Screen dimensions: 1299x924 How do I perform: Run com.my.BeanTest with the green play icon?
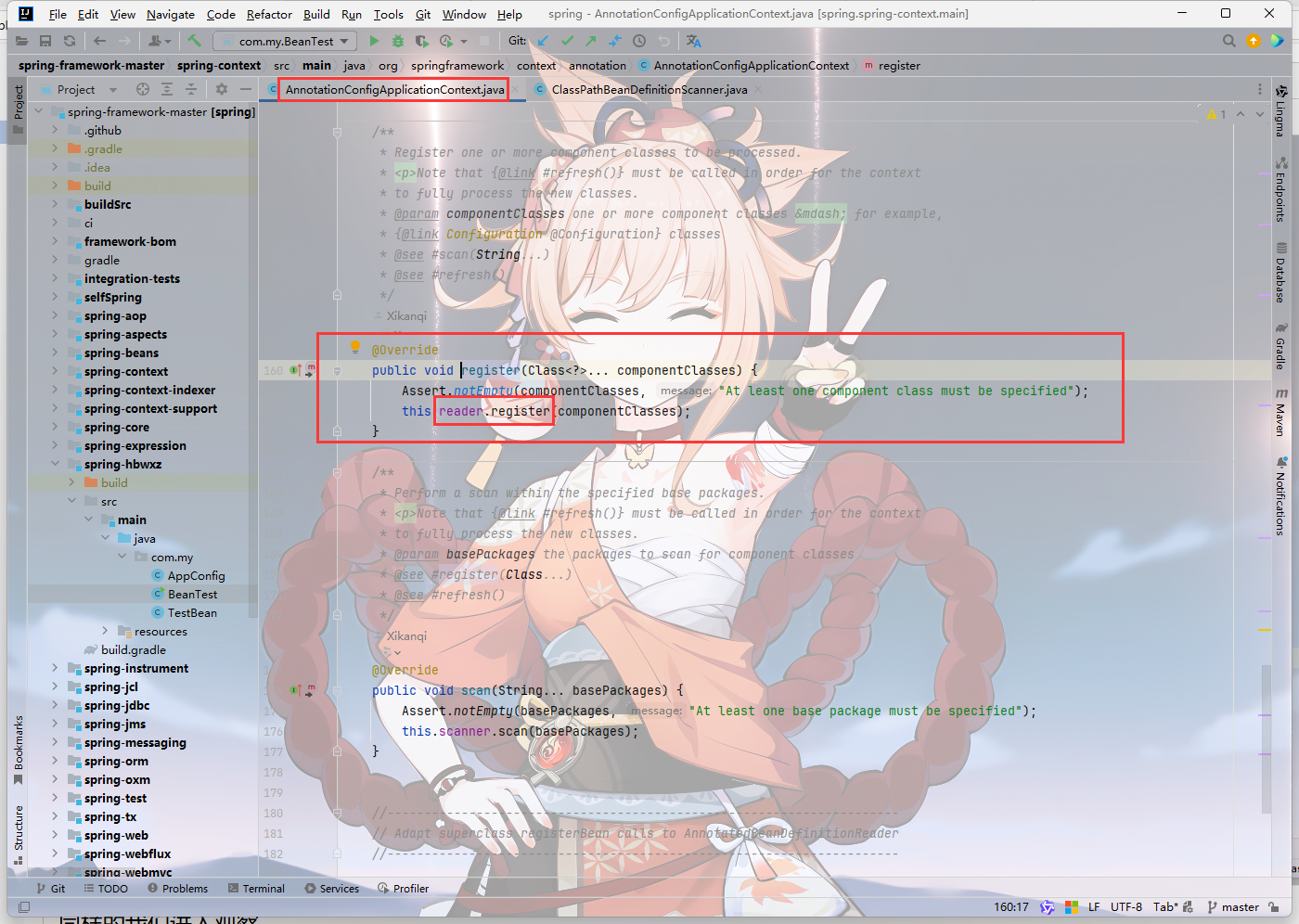click(x=374, y=41)
